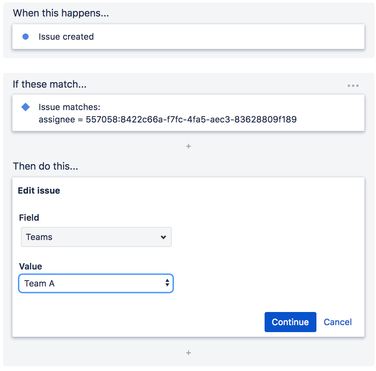Add an action using the bottom plus icon

pos(188,353)
